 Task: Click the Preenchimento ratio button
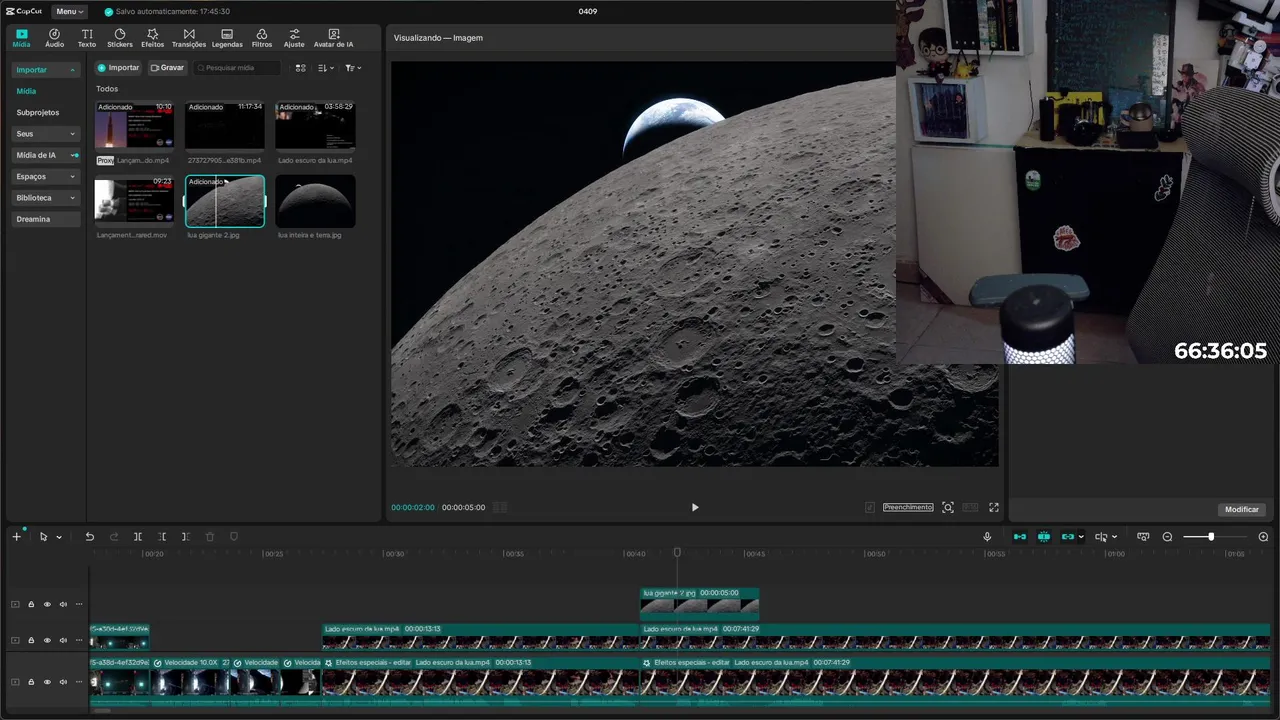coord(908,507)
